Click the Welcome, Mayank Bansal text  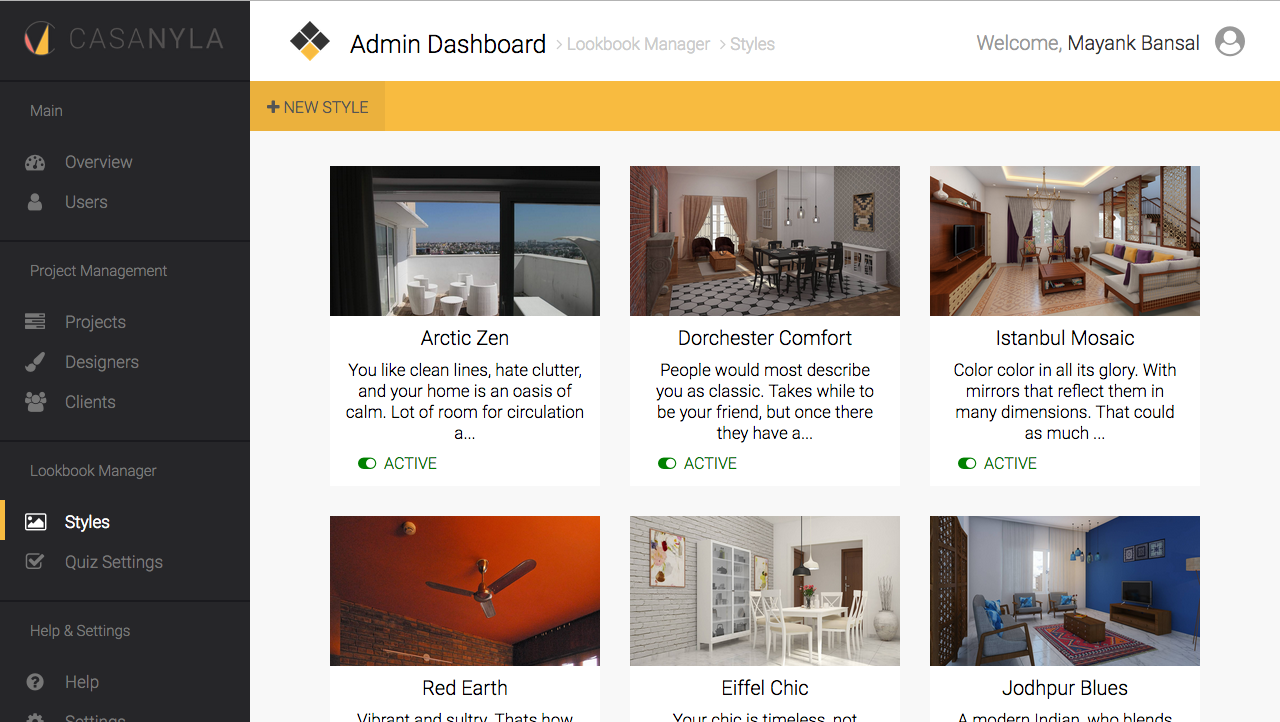coord(1088,43)
